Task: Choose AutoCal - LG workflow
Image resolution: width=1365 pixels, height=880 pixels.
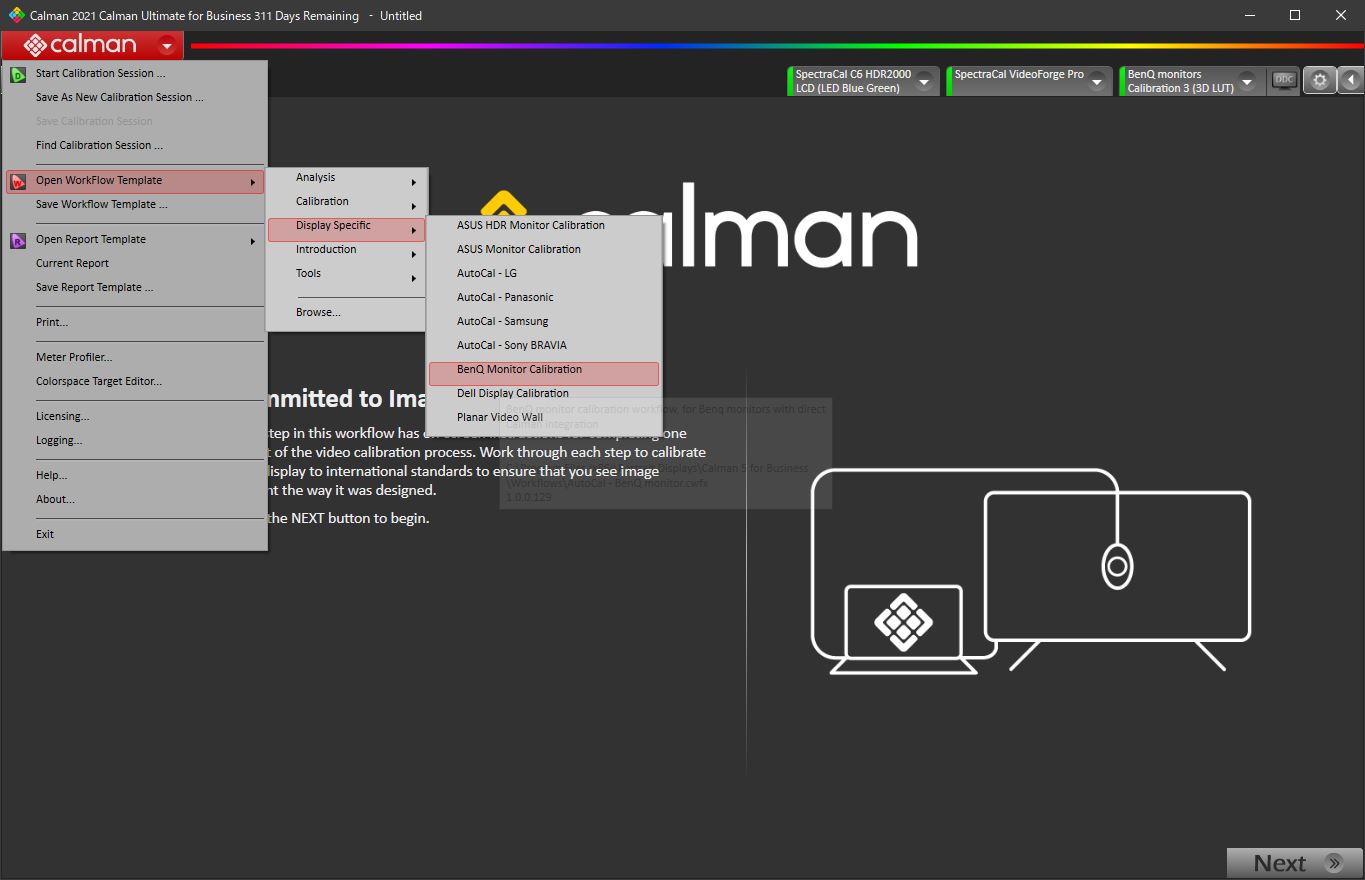Action: 544,273
